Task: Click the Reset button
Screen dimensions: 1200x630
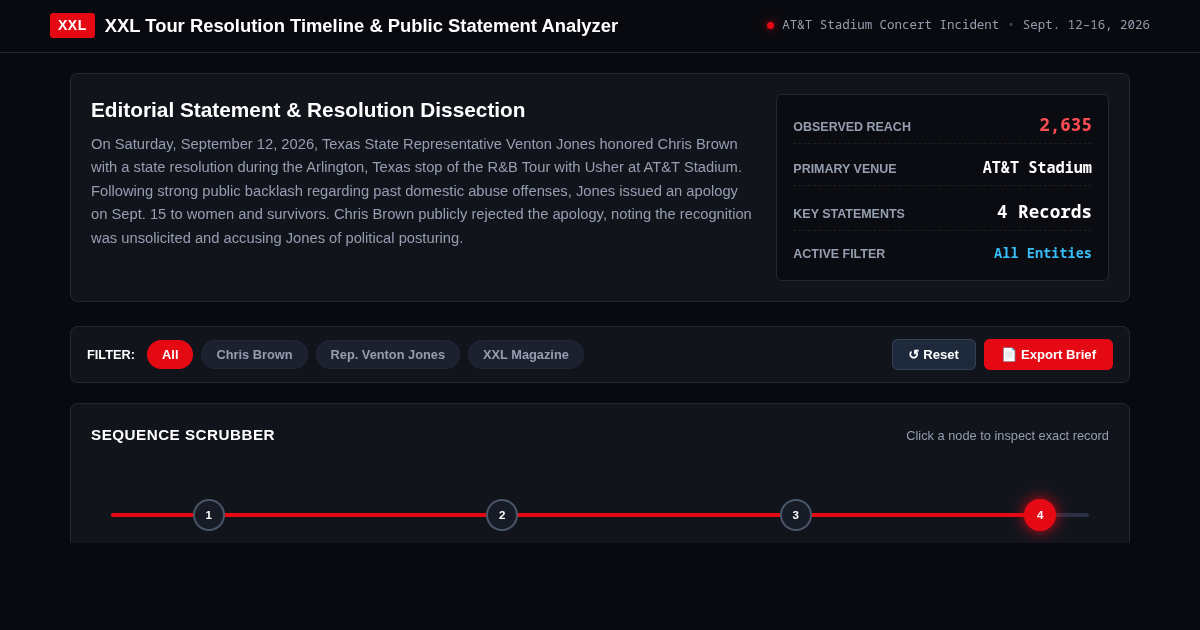Action: tap(934, 354)
